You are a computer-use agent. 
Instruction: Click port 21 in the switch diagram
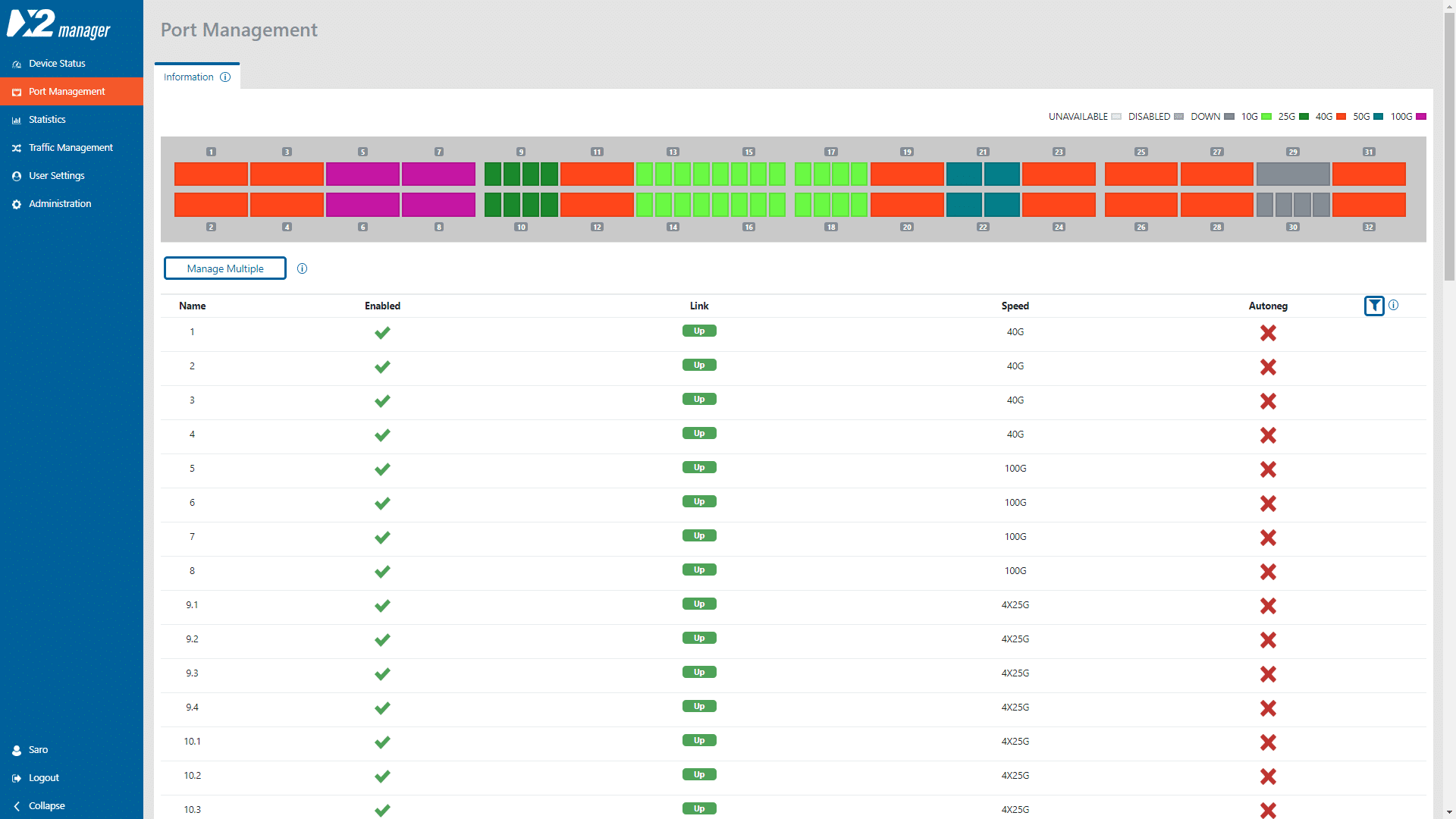tap(965, 174)
